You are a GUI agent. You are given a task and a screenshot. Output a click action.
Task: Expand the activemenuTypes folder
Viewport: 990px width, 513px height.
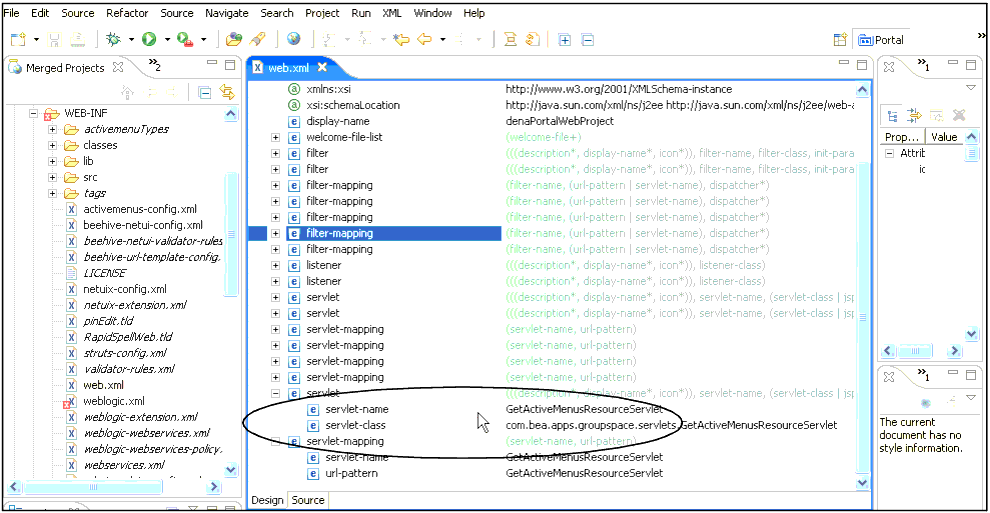(52, 129)
